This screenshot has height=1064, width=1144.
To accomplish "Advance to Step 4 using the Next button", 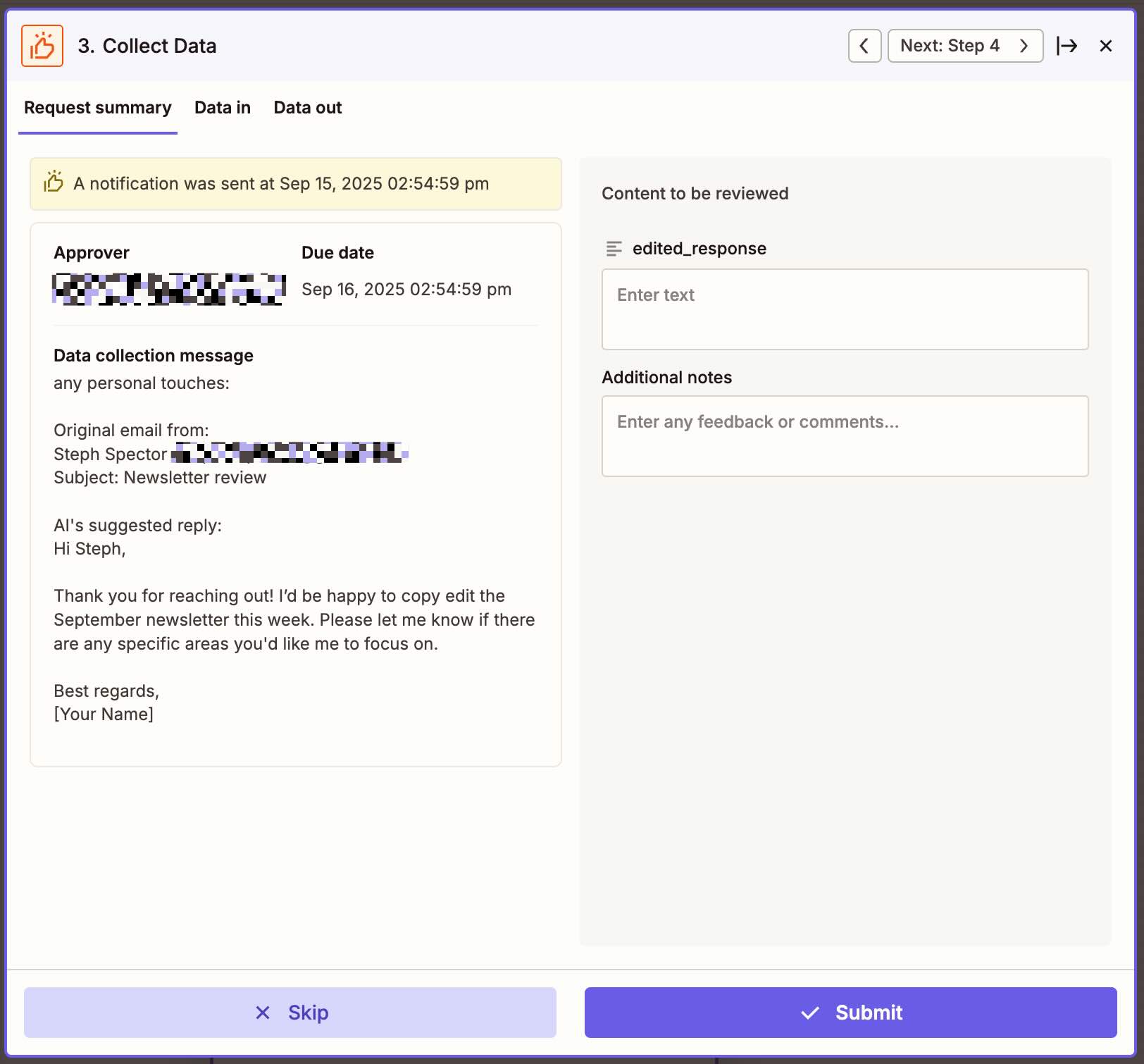I will click(964, 45).
